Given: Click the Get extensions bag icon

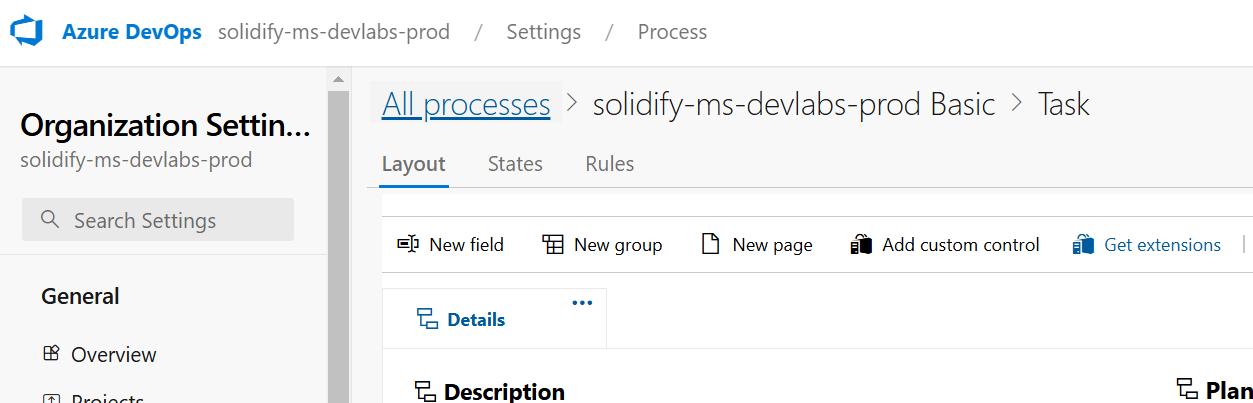Looking at the screenshot, I should 1083,244.
